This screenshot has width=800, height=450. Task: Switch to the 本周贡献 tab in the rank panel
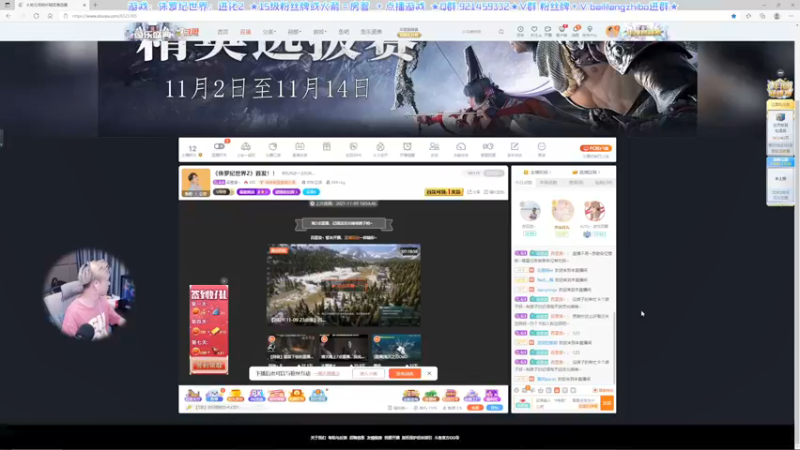coord(549,183)
